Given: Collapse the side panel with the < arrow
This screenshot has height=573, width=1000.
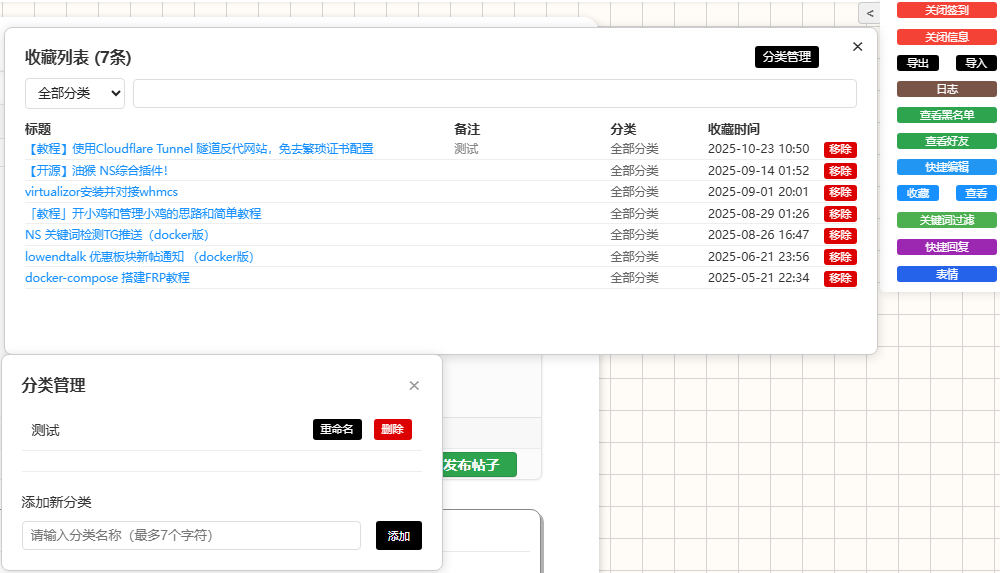Looking at the screenshot, I should (870, 13).
